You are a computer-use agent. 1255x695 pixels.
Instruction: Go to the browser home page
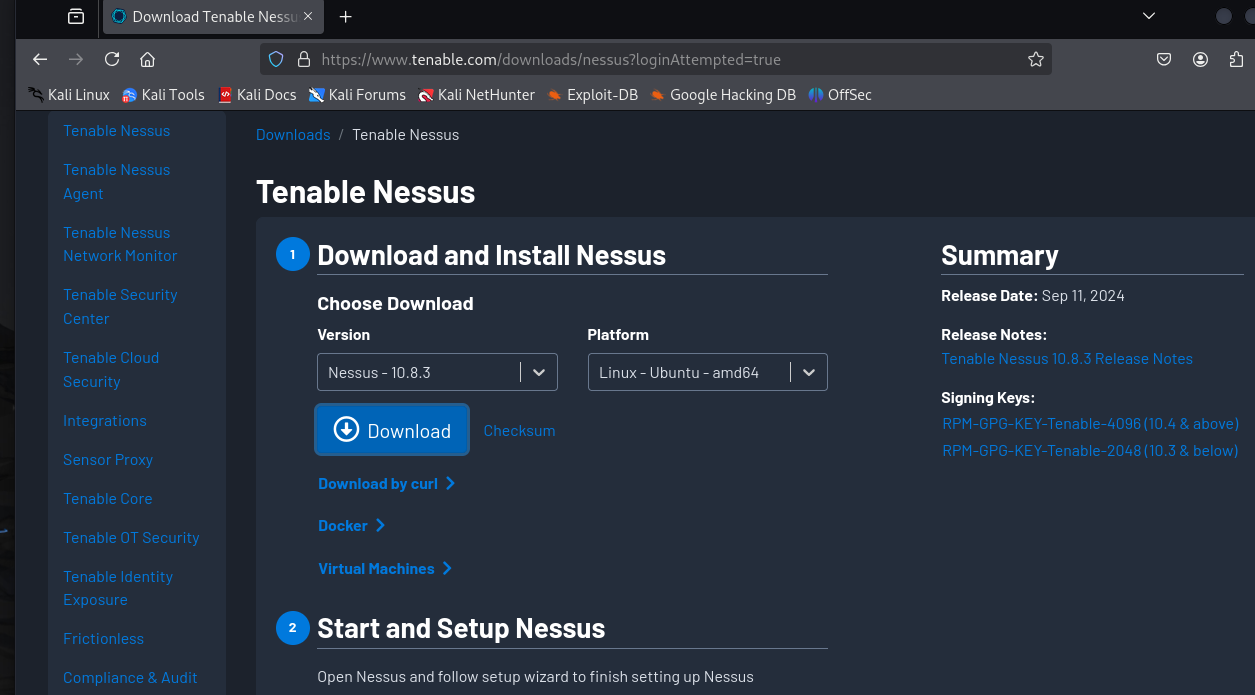tap(147, 59)
